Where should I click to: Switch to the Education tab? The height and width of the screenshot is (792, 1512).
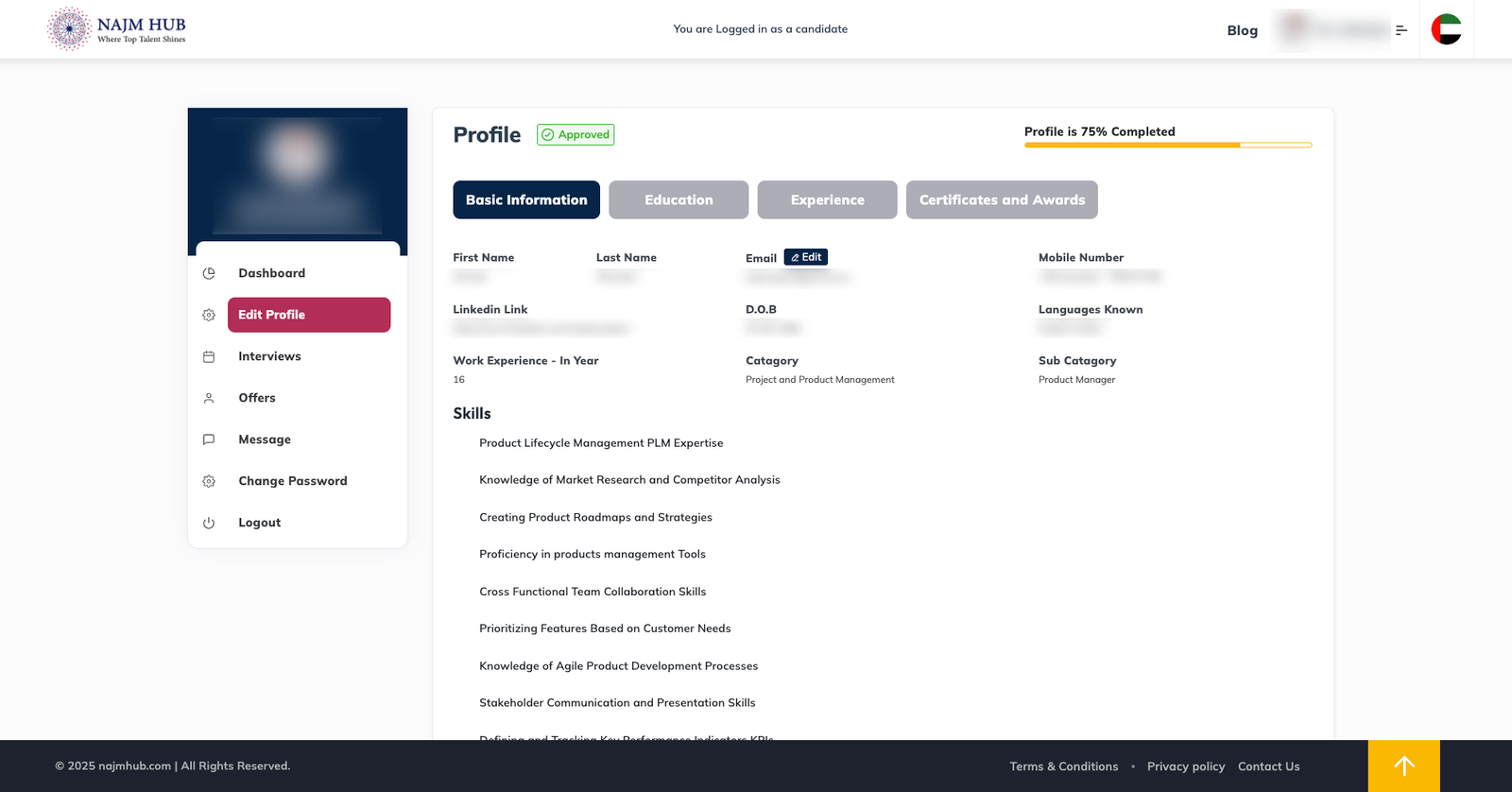(679, 199)
